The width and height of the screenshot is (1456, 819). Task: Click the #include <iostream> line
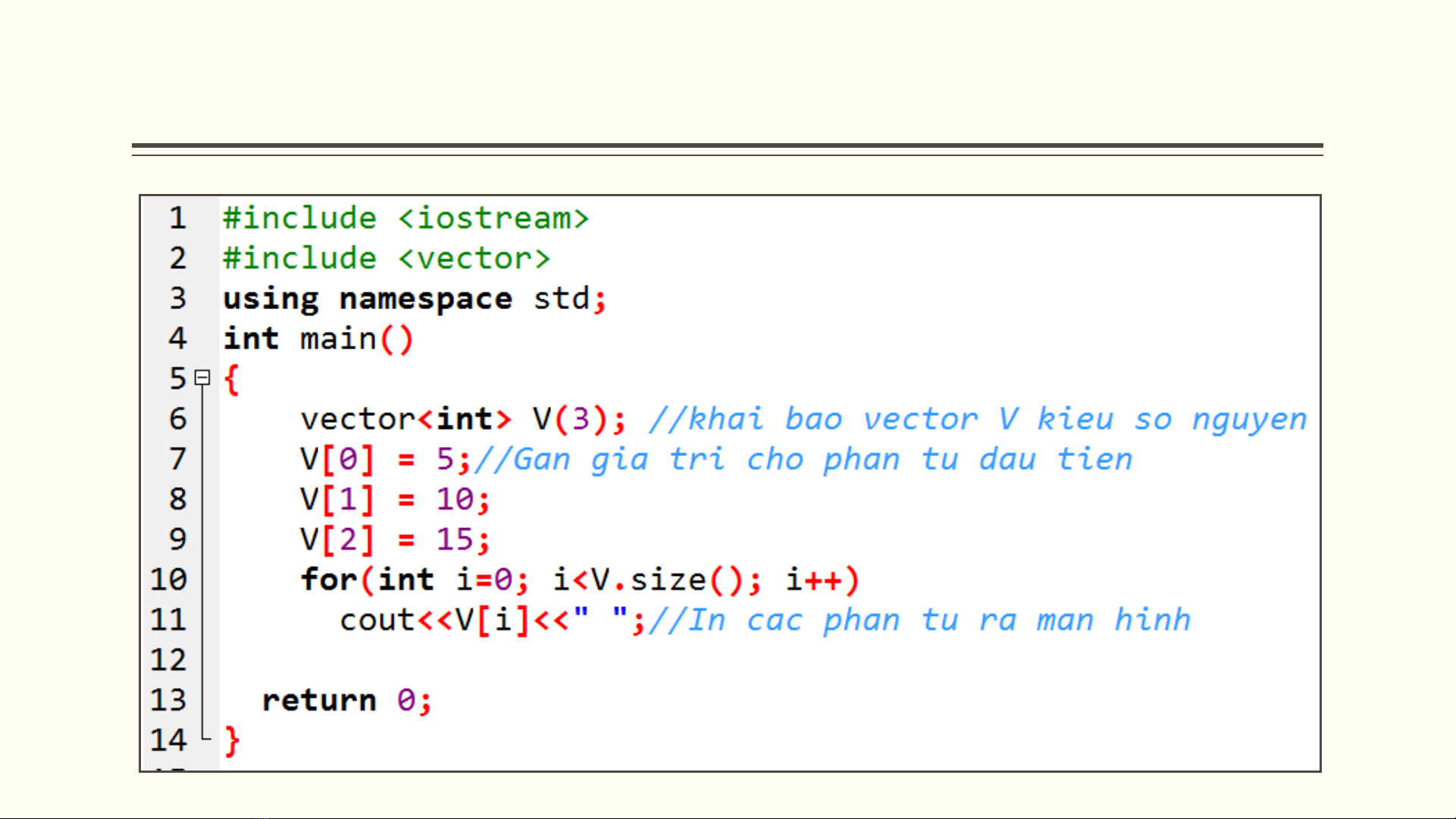405,218
